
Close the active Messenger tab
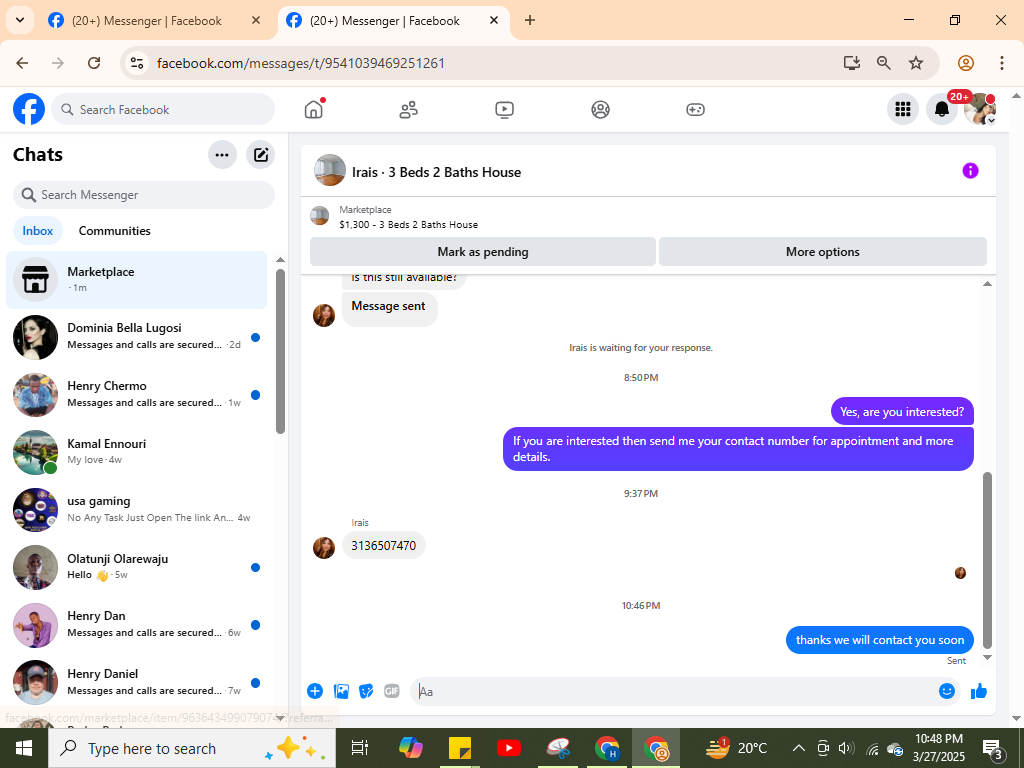tap(494, 20)
